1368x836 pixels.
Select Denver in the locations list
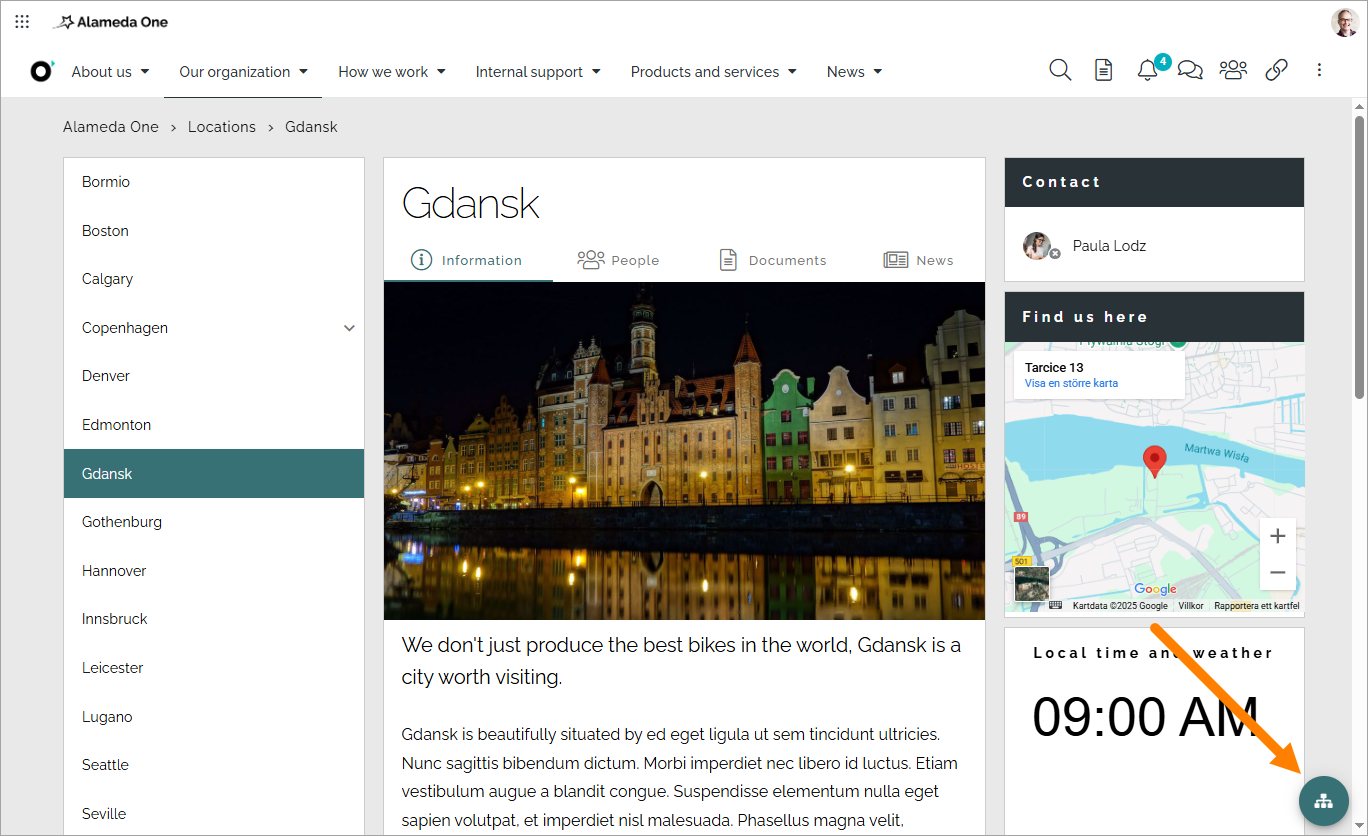214,376
